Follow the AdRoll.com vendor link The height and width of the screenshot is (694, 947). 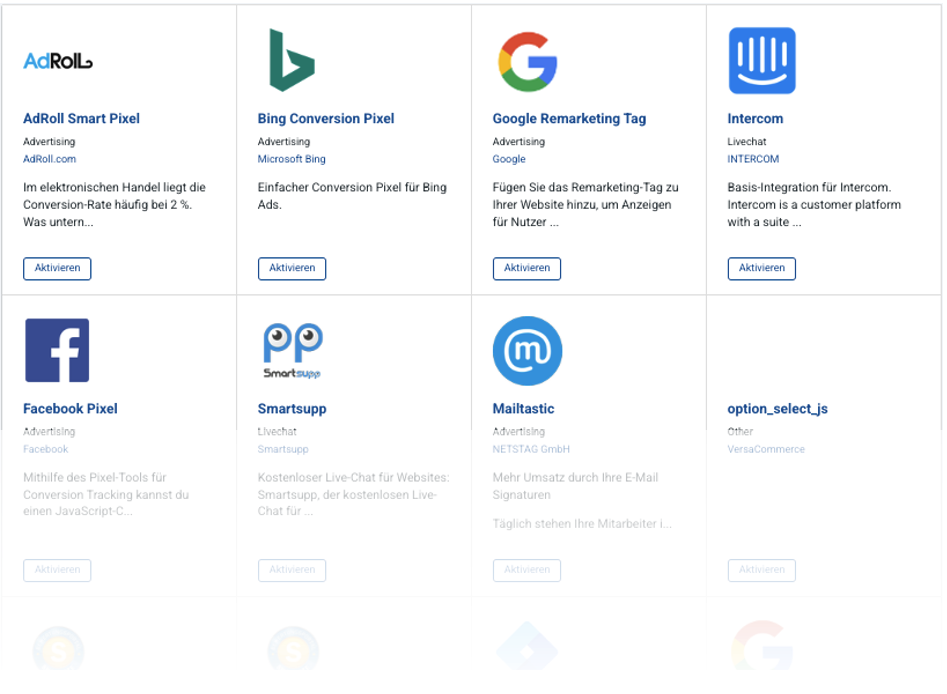pyautogui.click(x=50, y=159)
